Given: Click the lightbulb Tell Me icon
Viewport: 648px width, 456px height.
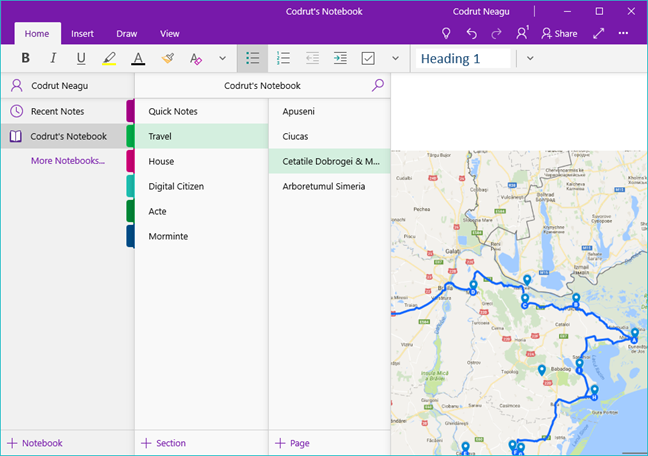Looking at the screenshot, I should tap(446, 33).
